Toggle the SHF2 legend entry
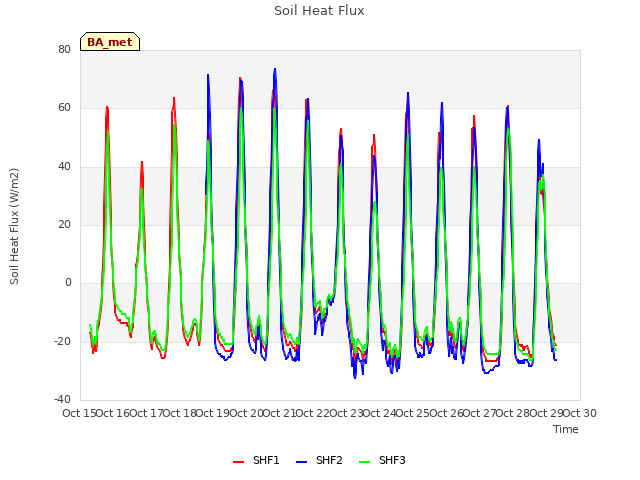640x480 pixels. [319, 461]
